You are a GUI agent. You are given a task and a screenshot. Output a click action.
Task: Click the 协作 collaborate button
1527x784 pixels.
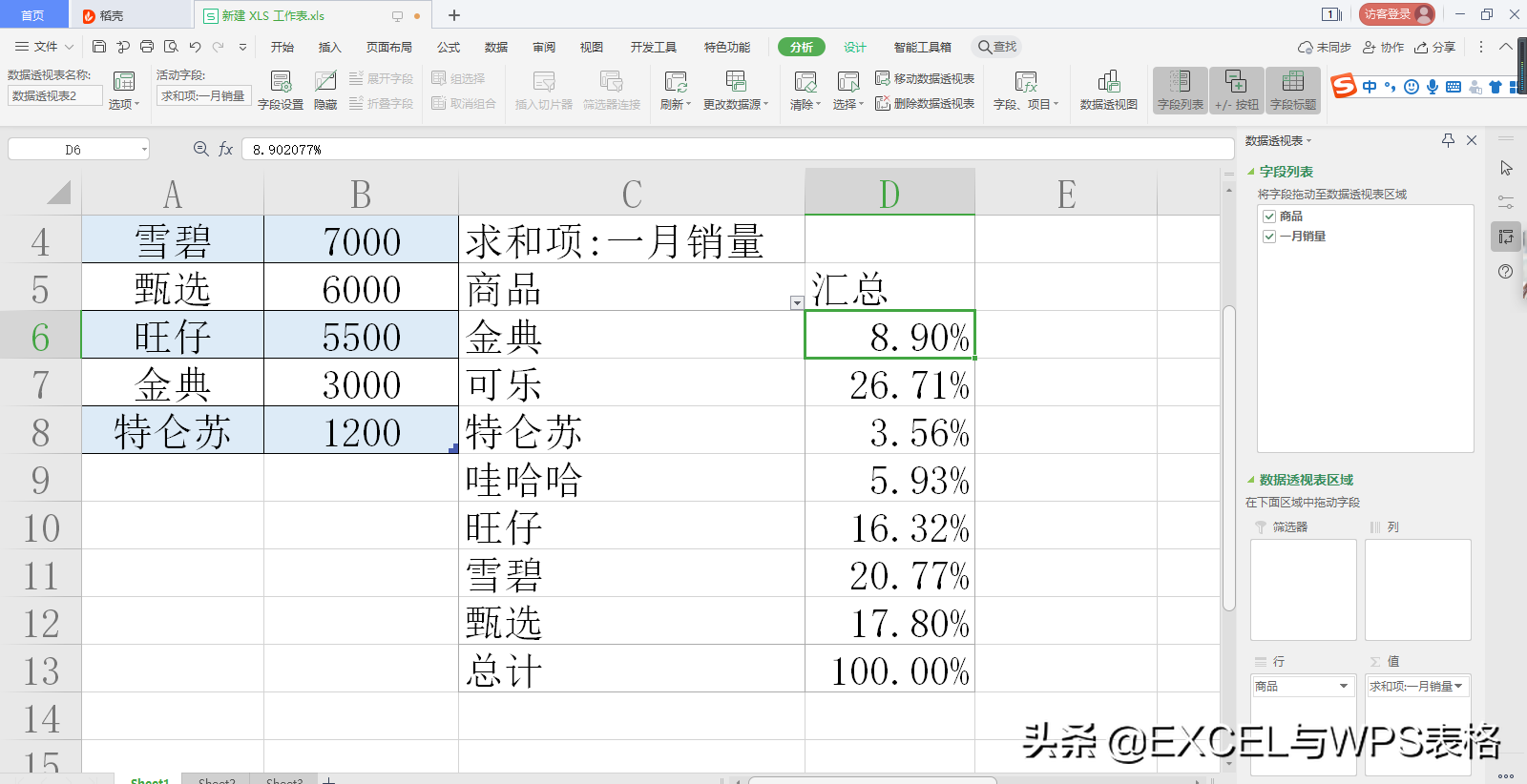click(1384, 47)
